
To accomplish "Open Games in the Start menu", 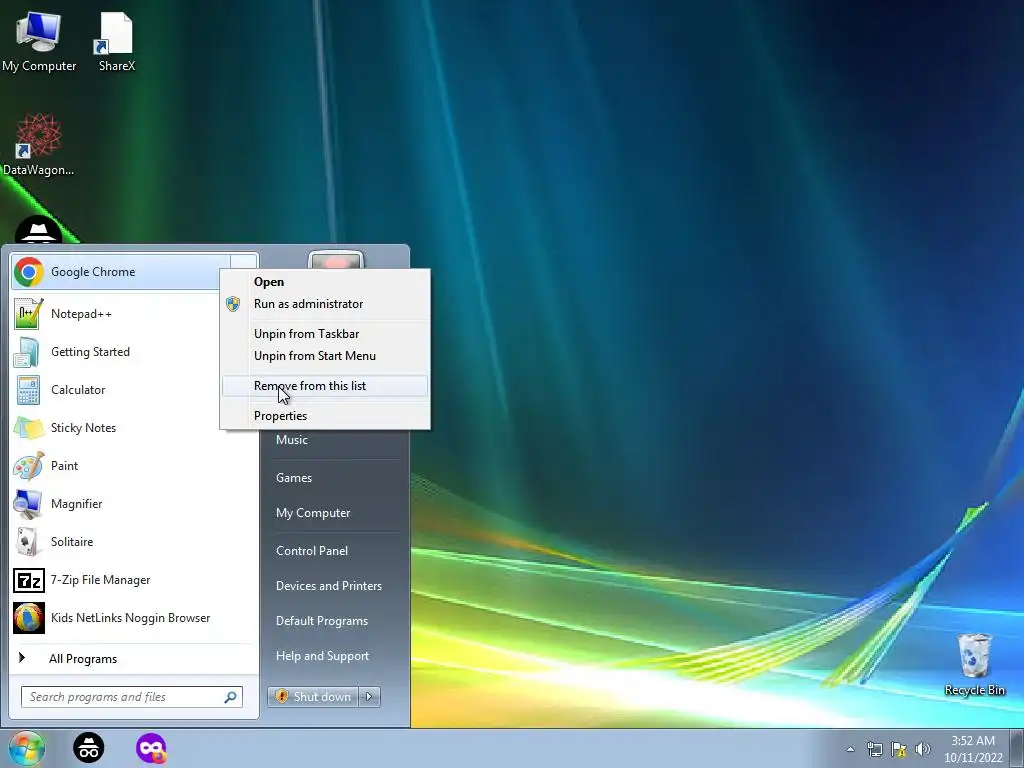I will [334, 478].
